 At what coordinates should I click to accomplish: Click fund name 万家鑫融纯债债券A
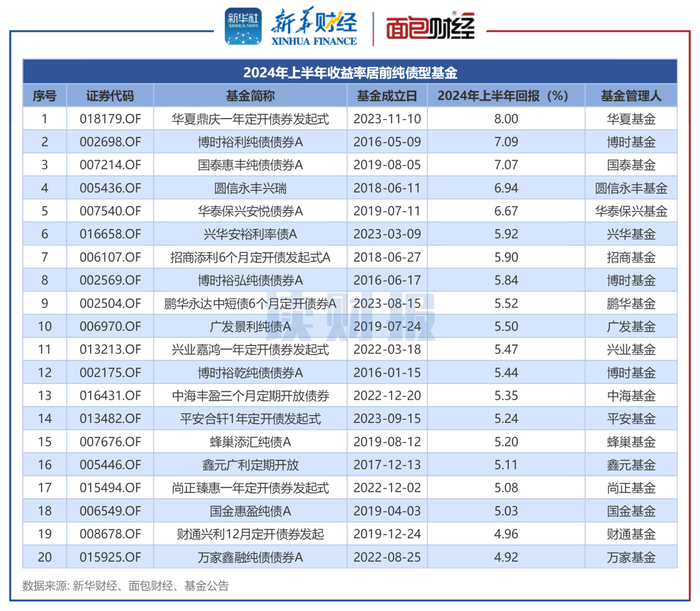pyautogui.click(x=250, y=557)
